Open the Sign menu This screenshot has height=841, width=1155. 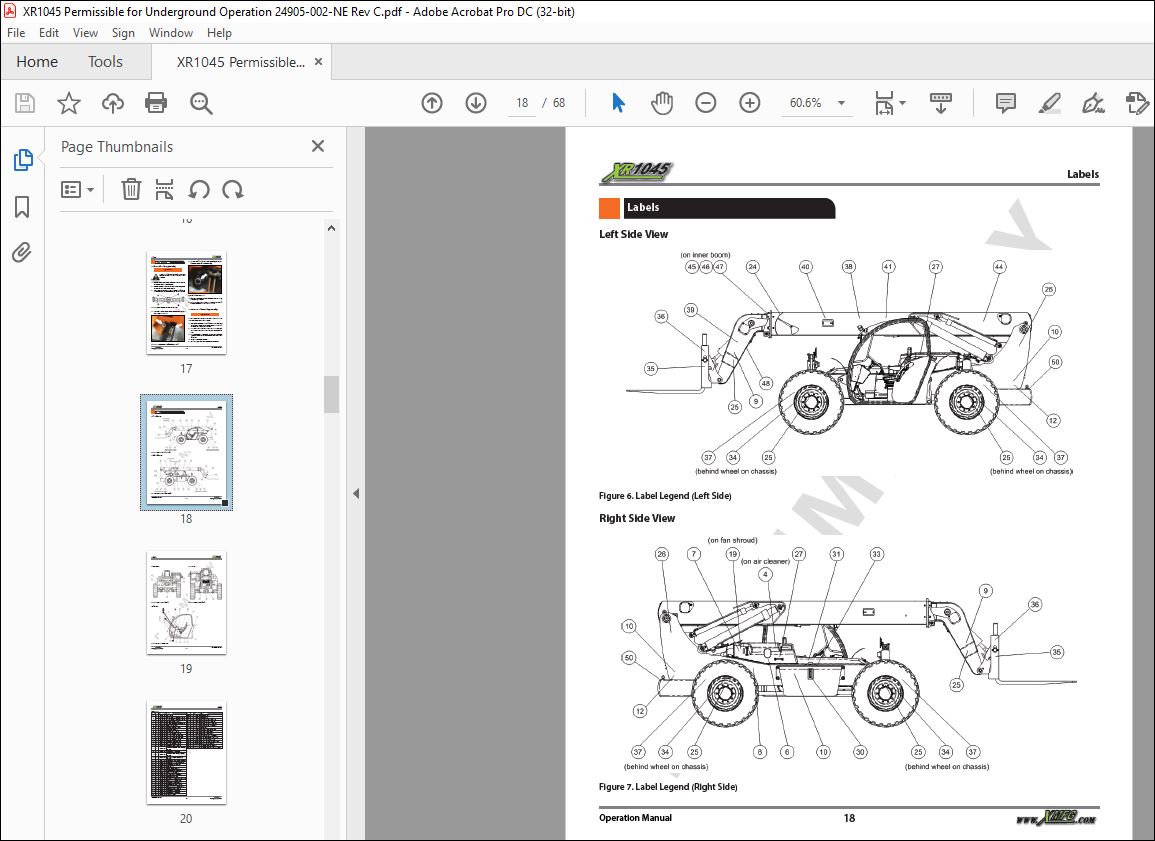(123, 32)
